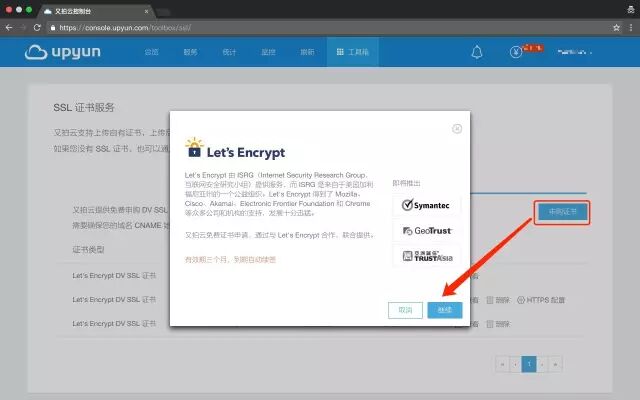Image resolution: width=640 pixels, height=400 pixels.
Task: Reload the browser page
Action: pyautogui.click(x=37, y=28)
